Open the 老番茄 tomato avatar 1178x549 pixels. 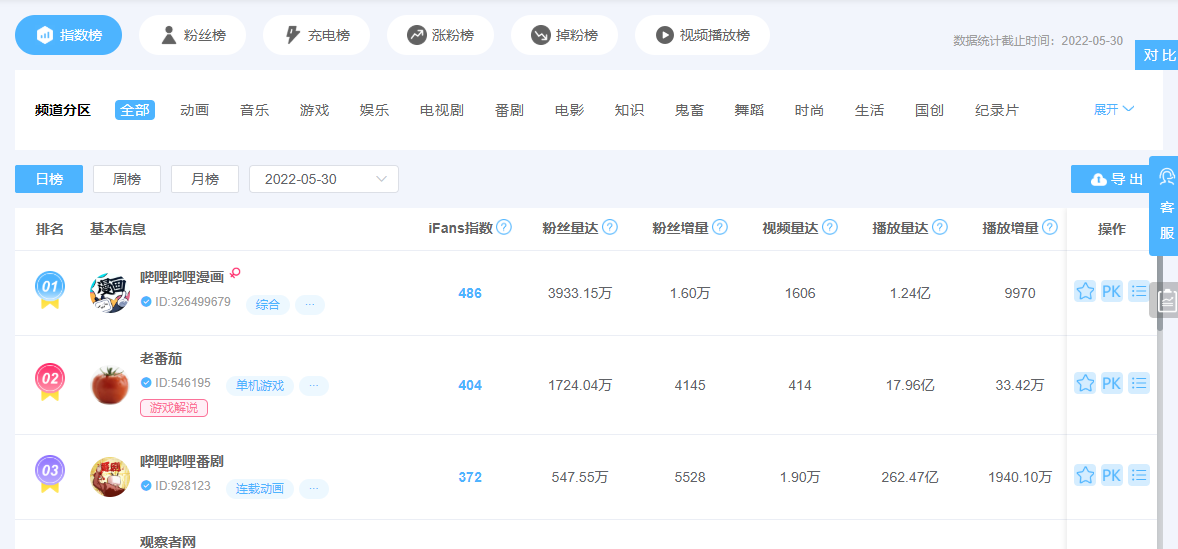(x=110, y=385)
